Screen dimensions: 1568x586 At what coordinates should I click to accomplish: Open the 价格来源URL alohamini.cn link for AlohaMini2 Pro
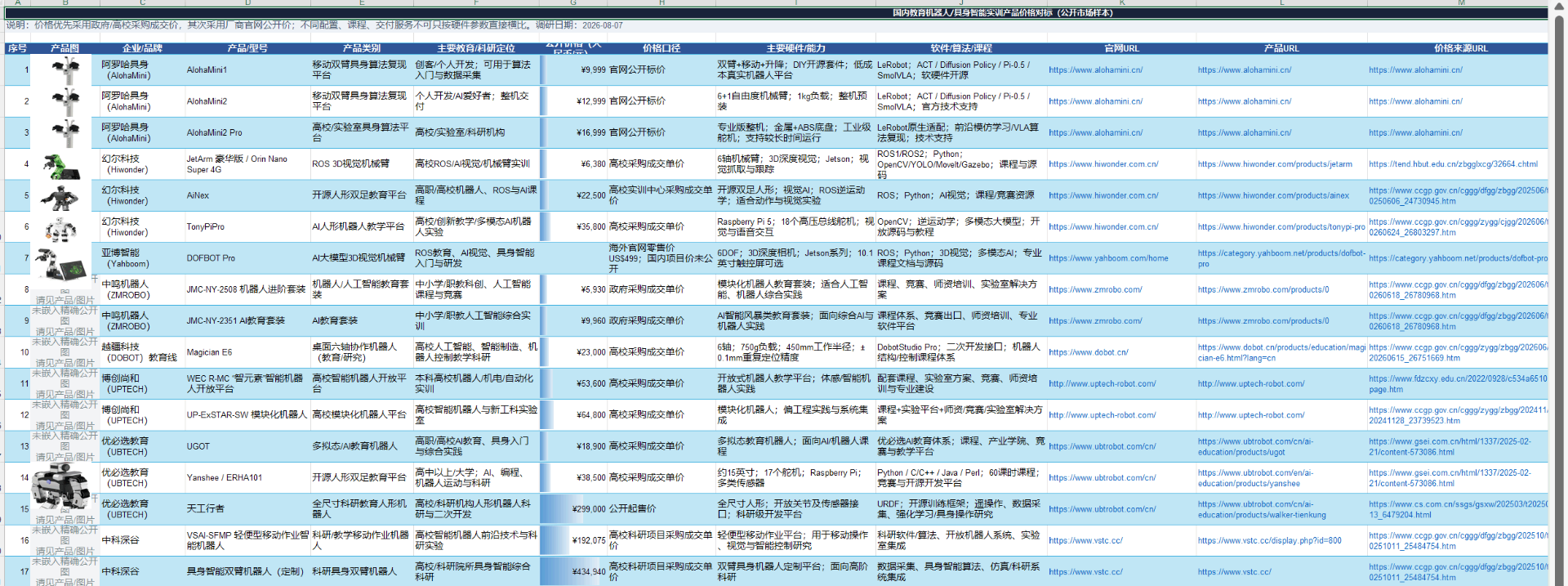(1415, 132)
